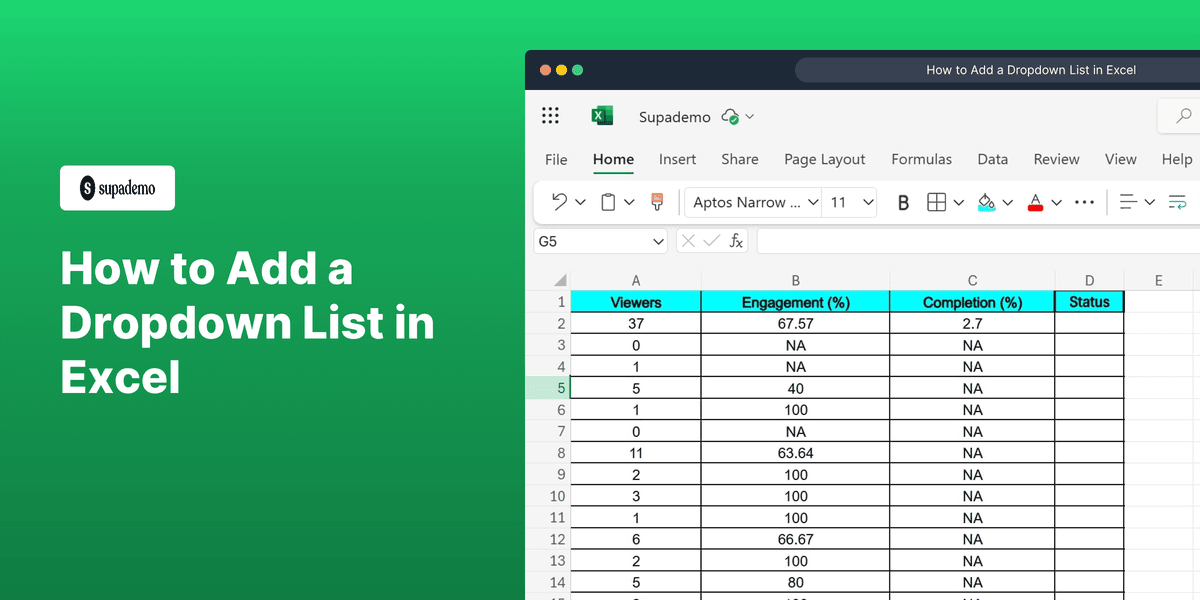The height and width of the screenshot is (600, 1200).
Task: Open the clipboard Paste icon
Action: pyautogui.click(x=608, y=202)
